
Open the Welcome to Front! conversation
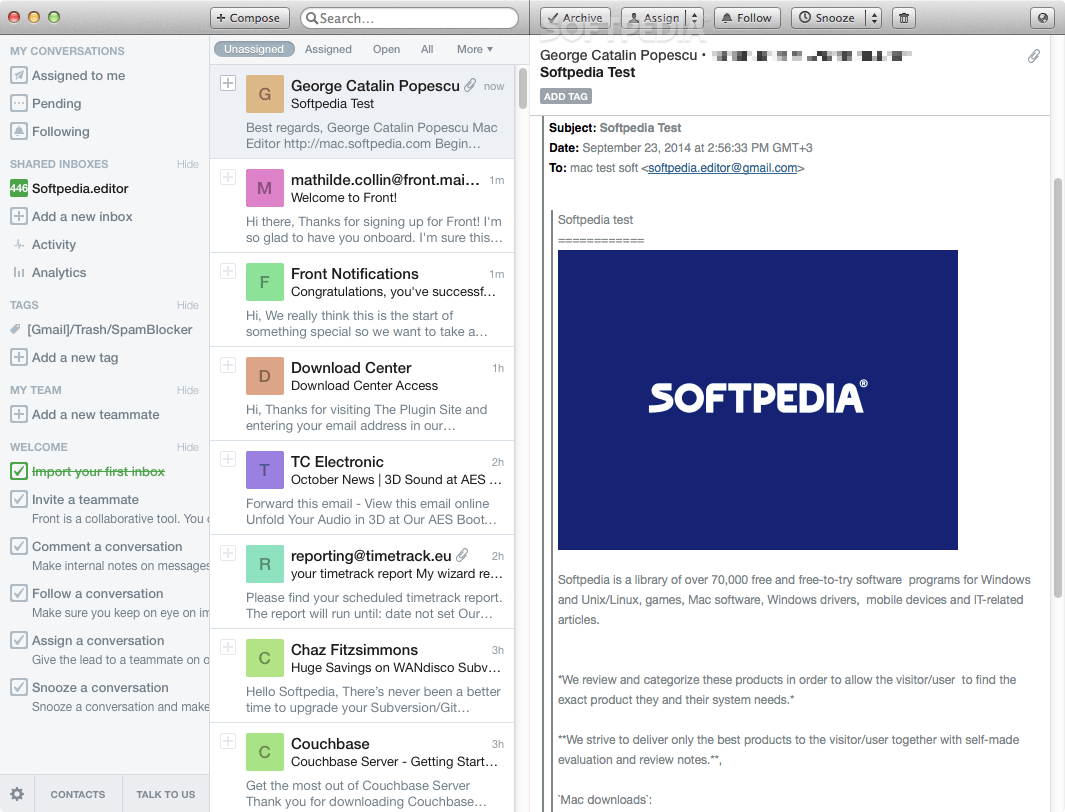click(x=362, y=206)
